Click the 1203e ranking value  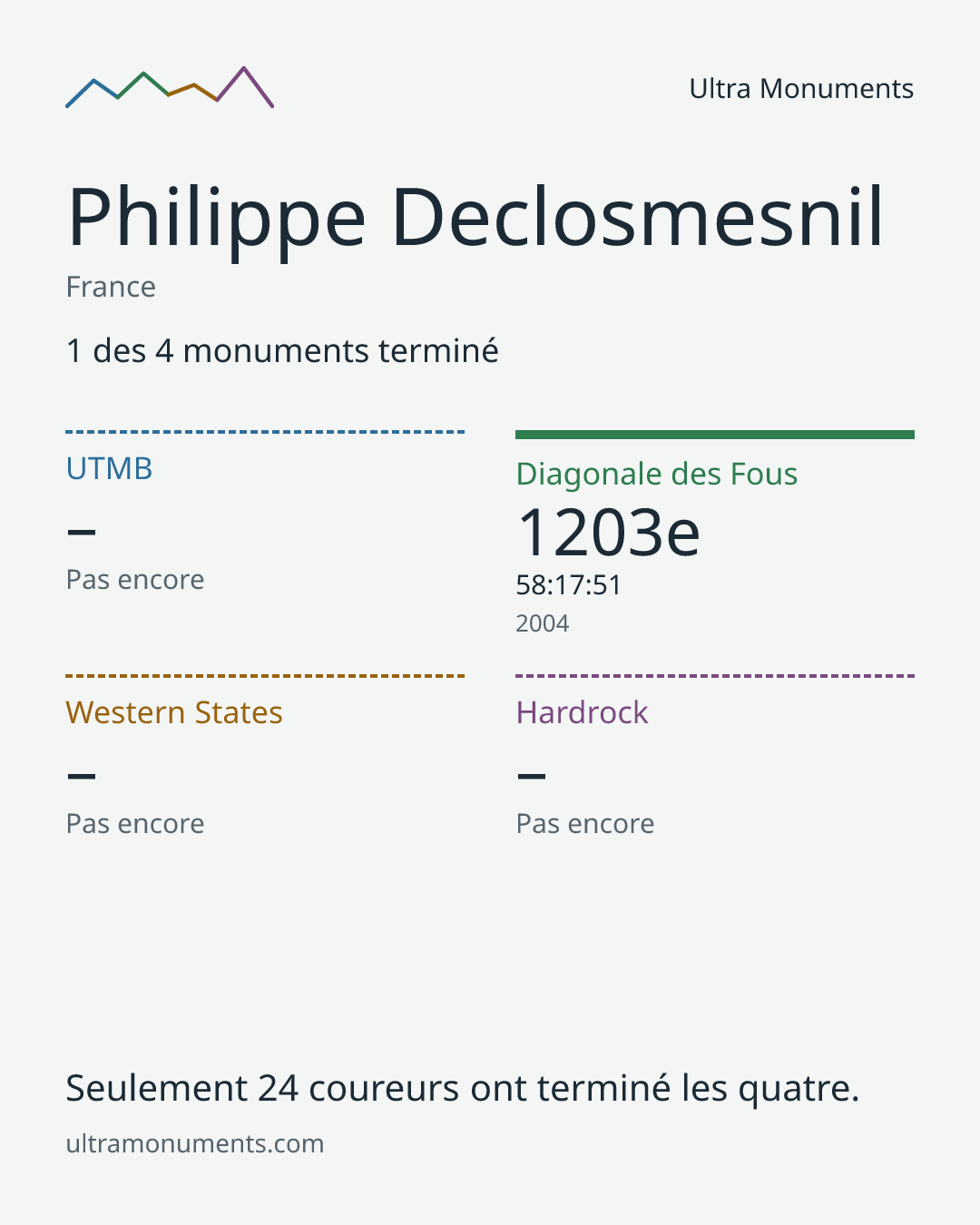(608, 533)
